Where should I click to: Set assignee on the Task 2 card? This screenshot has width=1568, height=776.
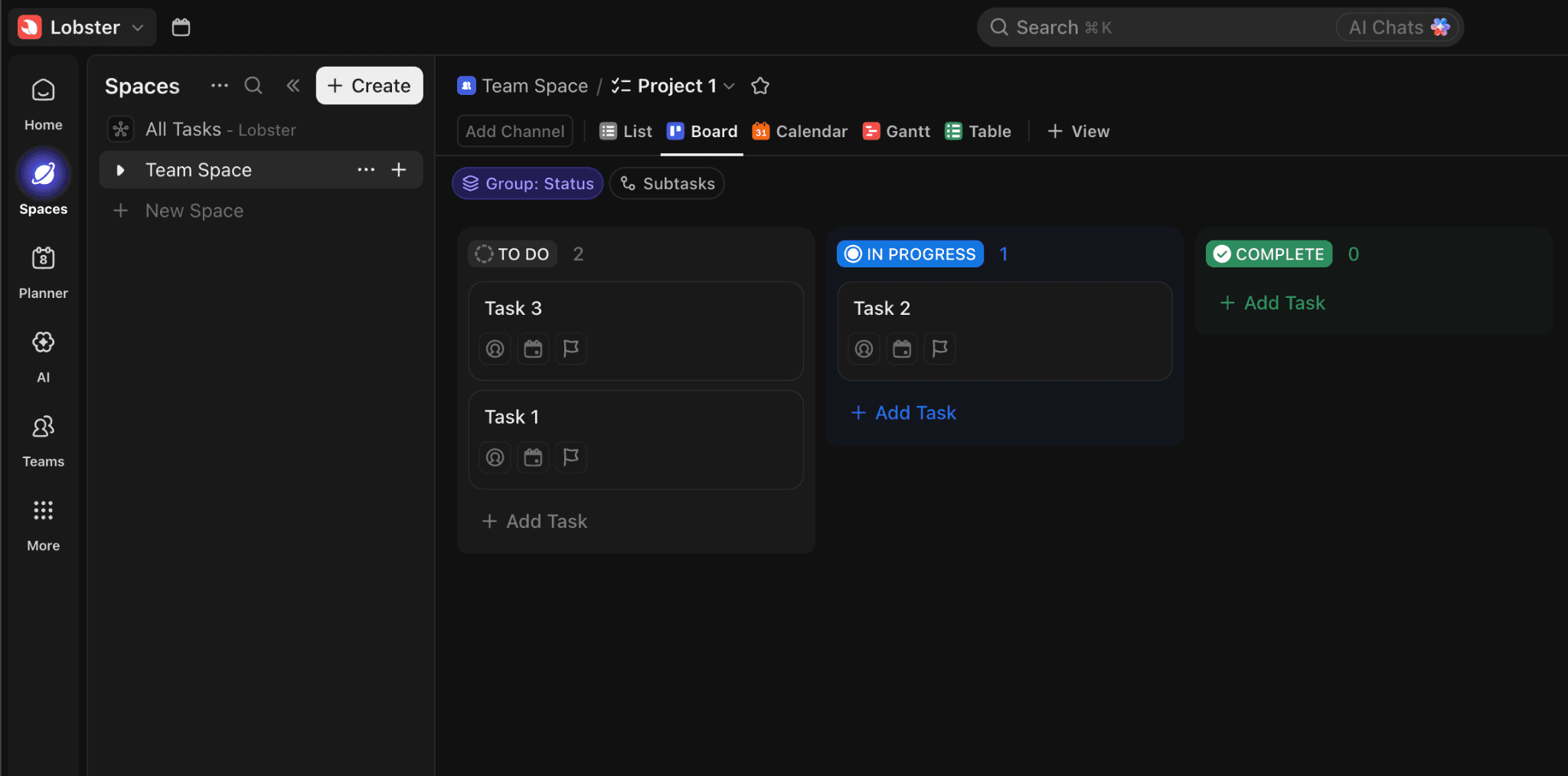pyautogui.click(x=864, y=349)
